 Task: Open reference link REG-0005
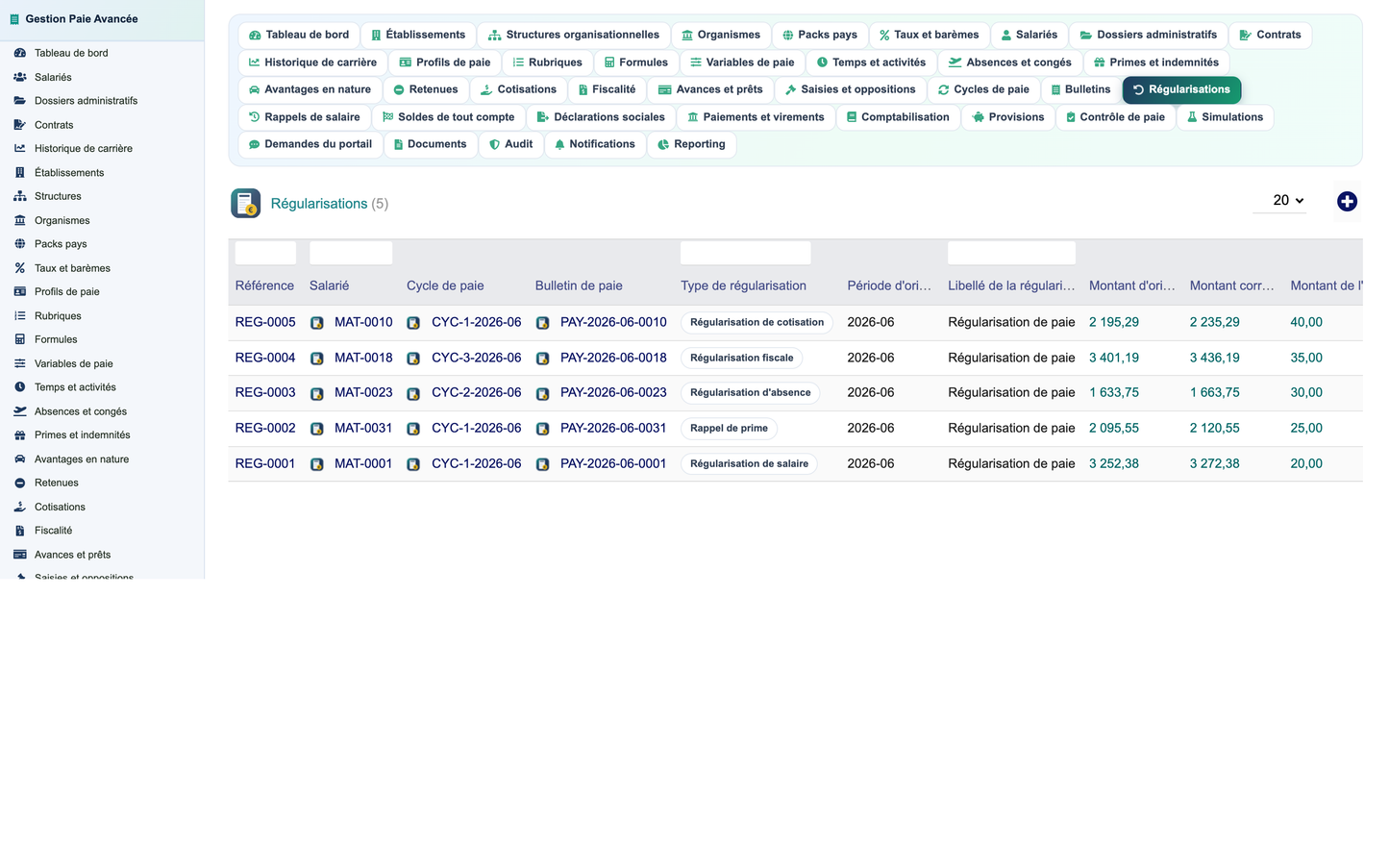[265, 322]
